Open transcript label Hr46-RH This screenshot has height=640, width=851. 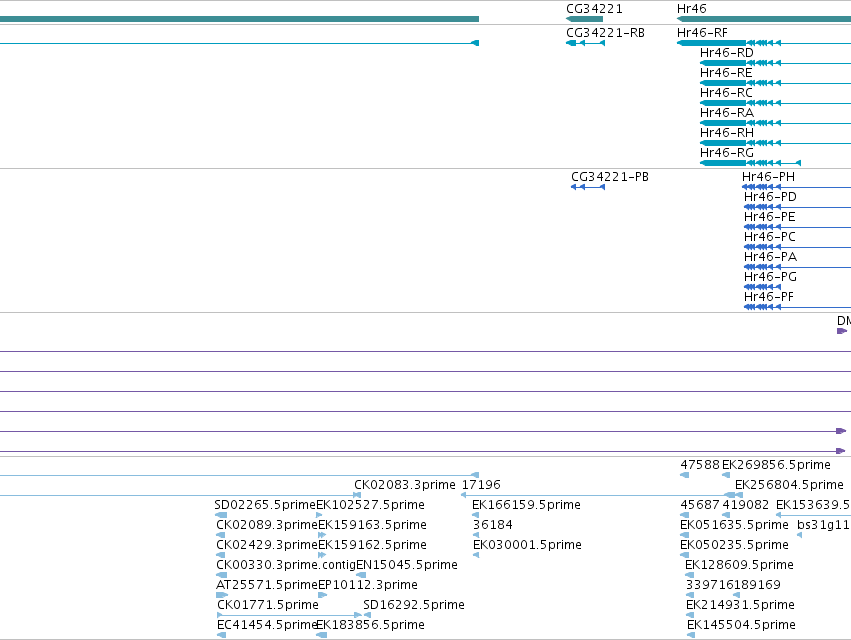(x=727, y=133)
